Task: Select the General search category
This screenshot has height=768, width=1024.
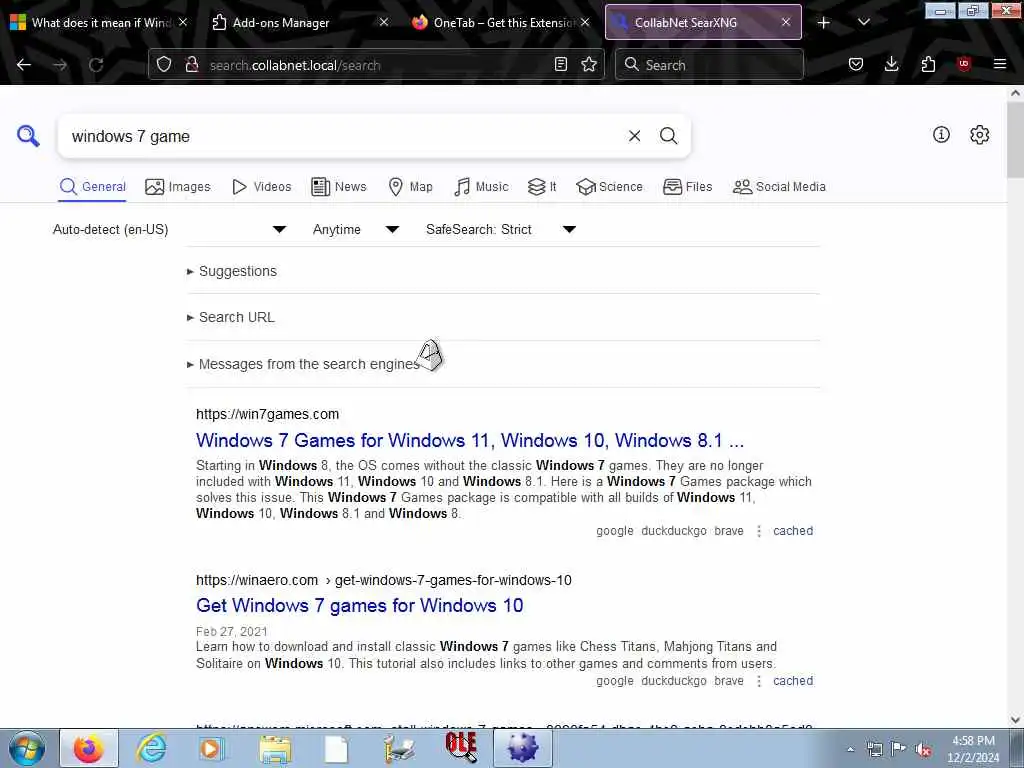Action: 92,187
